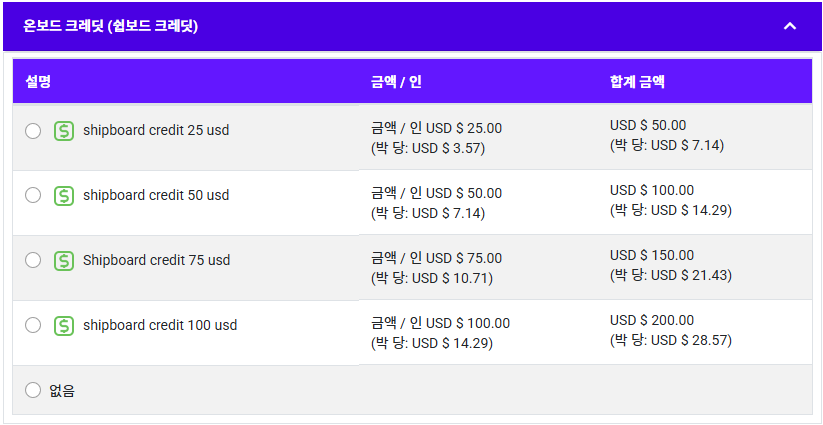
Task: Choose the 없음 (none) radio option
Action: (33, 390)
